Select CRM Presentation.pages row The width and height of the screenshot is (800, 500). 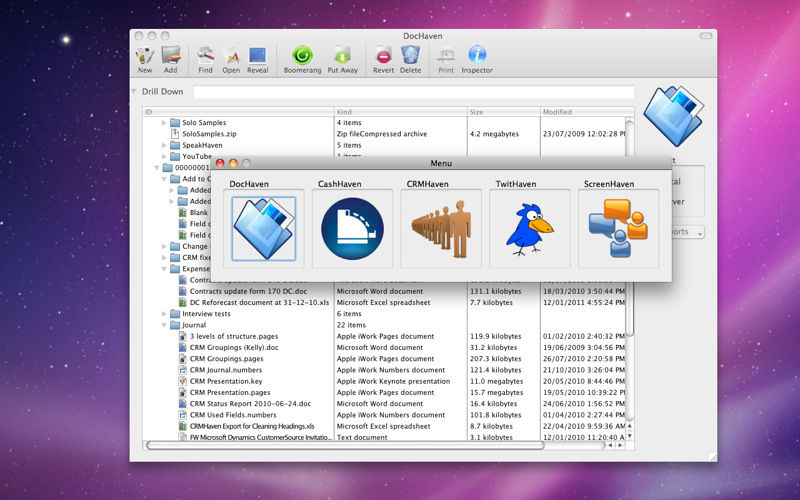tap(384, 392)
